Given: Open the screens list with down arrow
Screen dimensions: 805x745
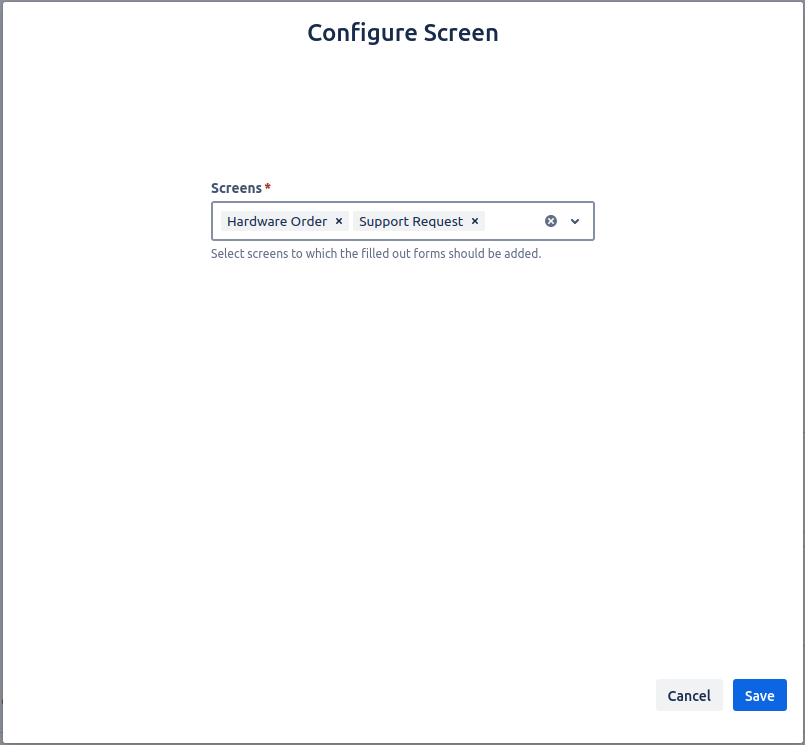Looking at the screenshot, I should (x=575, y=221).
